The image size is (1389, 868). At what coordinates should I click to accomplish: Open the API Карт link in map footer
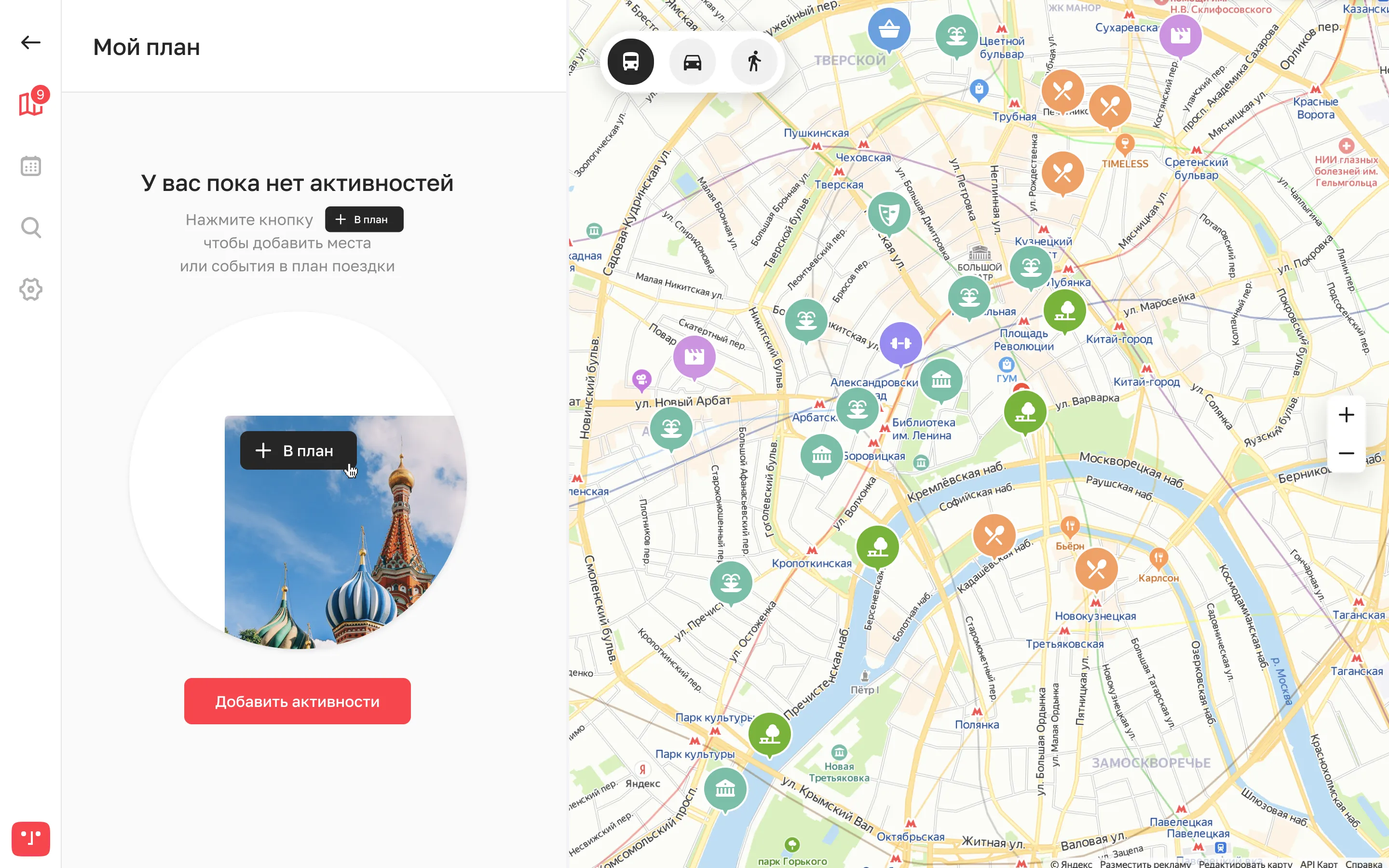[x=1319, y=863]
